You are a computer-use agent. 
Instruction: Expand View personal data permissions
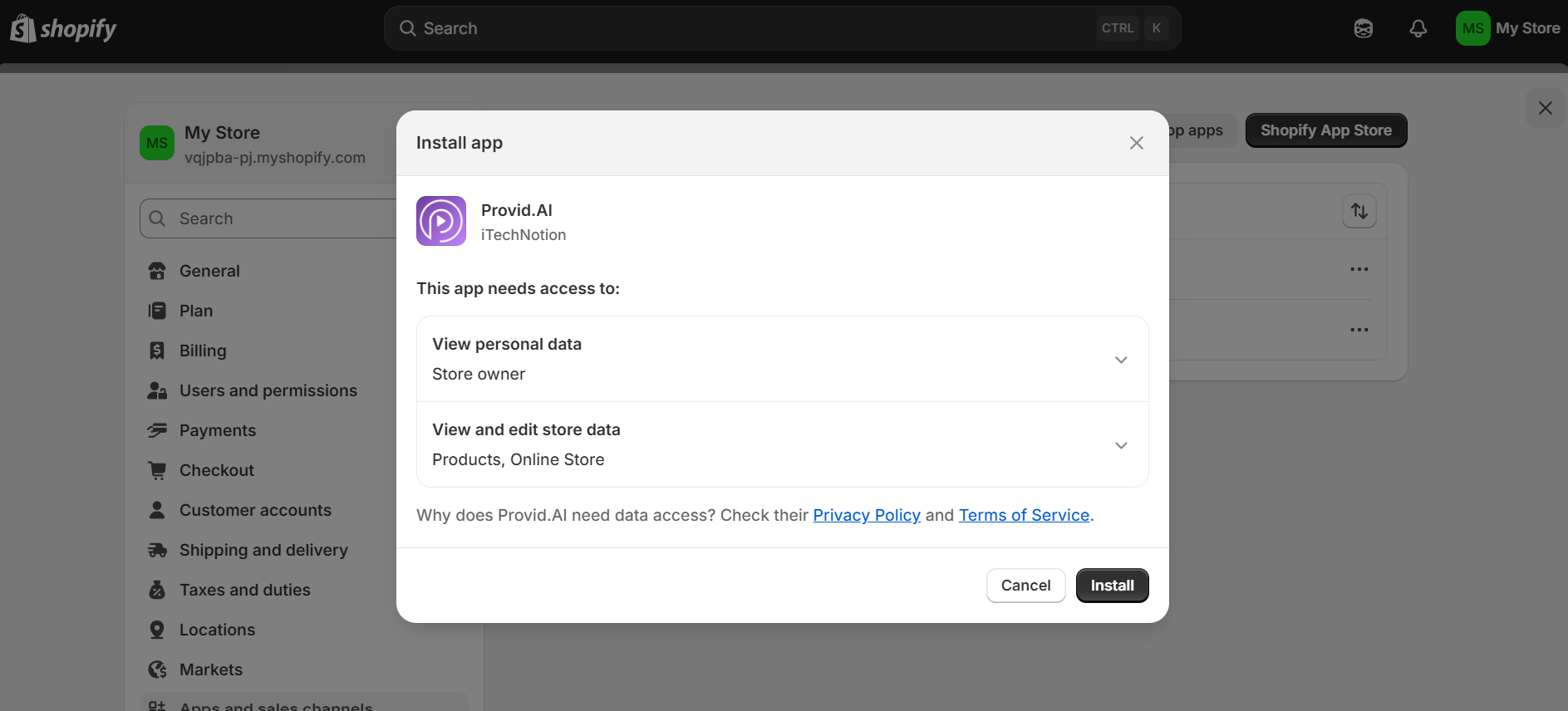[1120, 360]
